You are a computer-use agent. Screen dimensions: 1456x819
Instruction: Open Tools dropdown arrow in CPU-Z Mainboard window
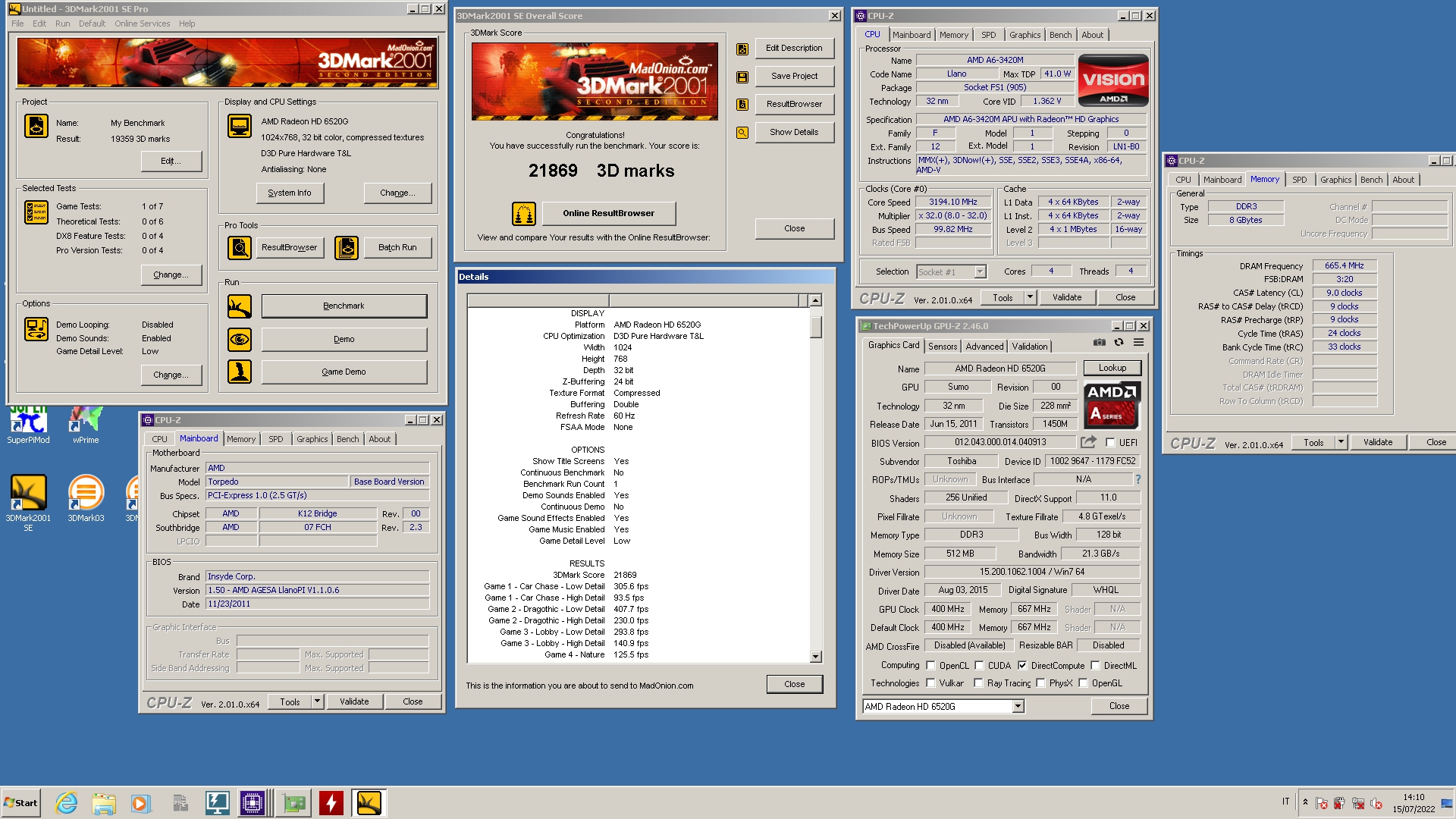pos(317,701)
